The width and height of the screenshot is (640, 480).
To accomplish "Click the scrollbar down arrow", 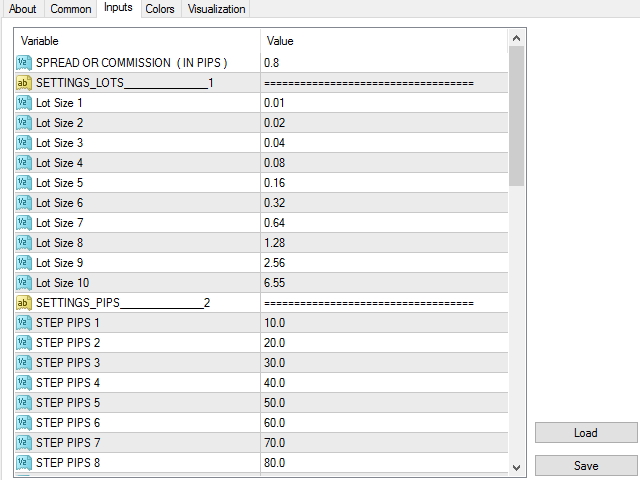I will tap(516, 468).
